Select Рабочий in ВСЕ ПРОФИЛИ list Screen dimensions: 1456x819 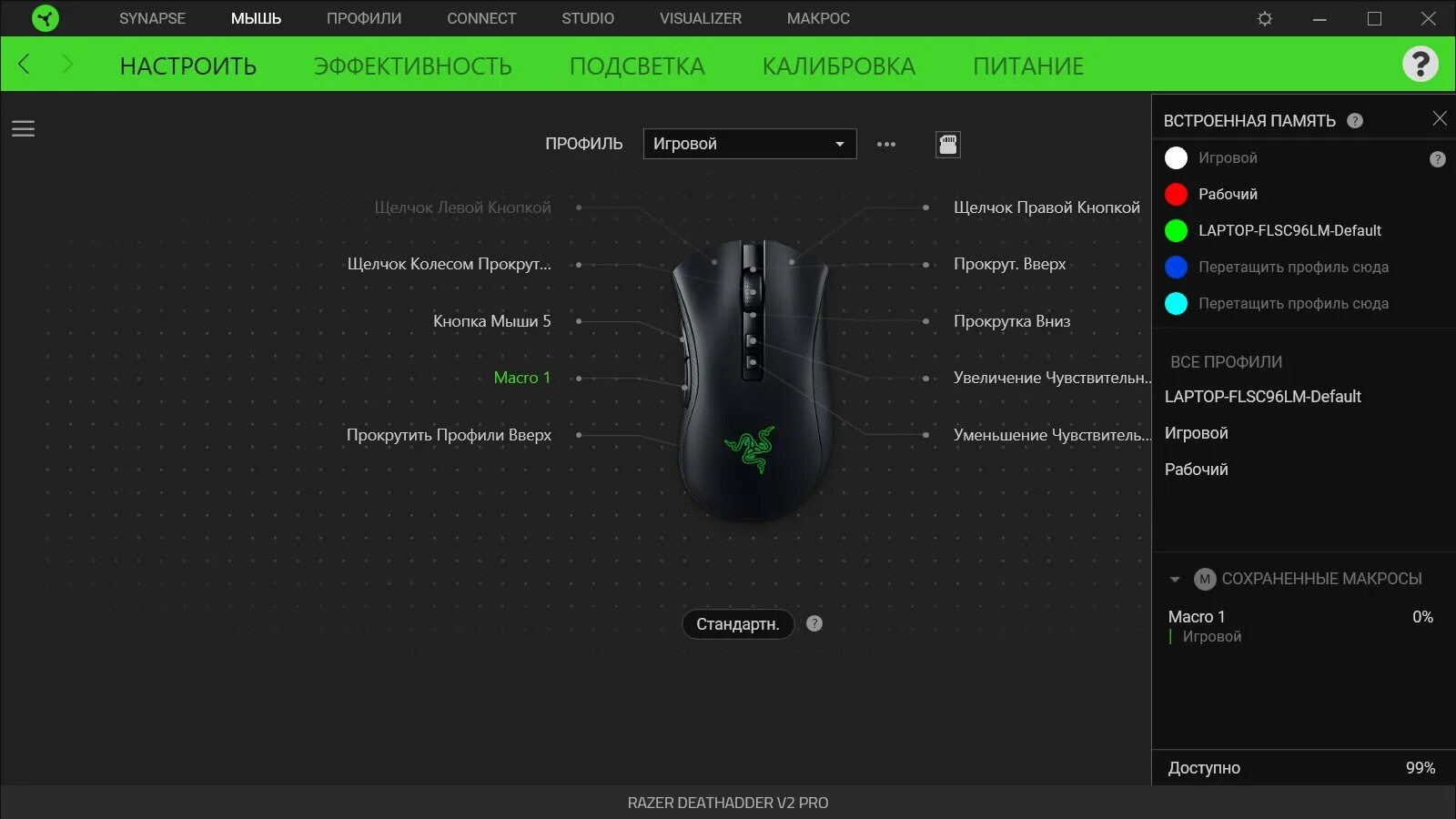pos(1197,470)
